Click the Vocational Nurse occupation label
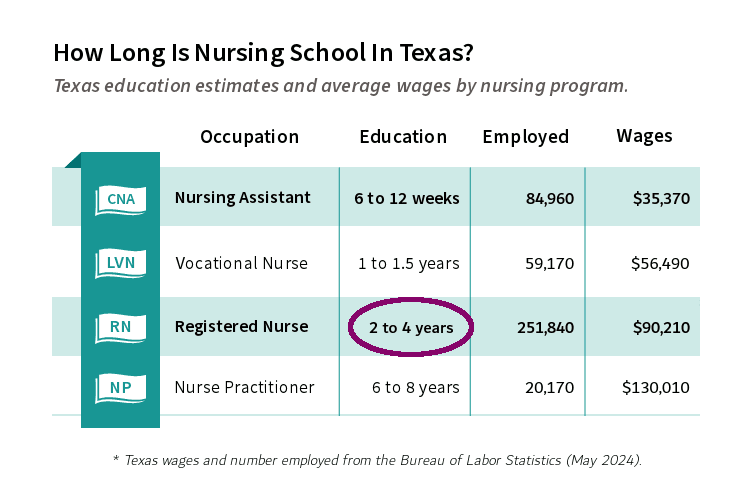The width and height of the screenshot is (750, 500). [x=242, y=263]
